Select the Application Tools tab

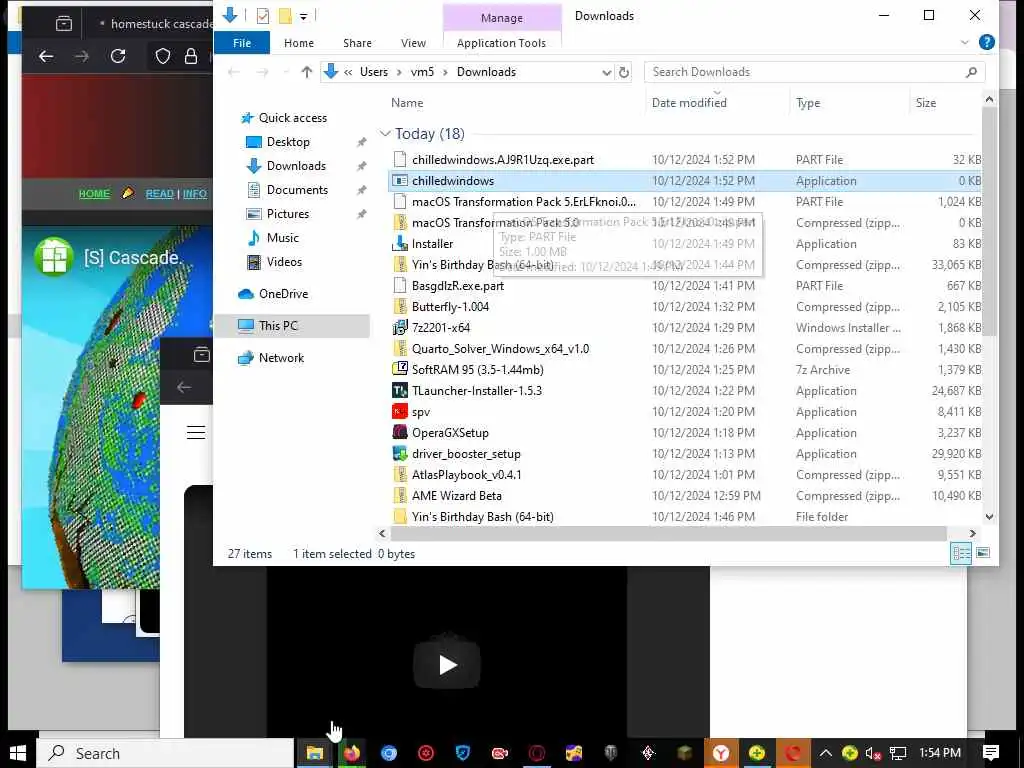click(x=501, y=43)
